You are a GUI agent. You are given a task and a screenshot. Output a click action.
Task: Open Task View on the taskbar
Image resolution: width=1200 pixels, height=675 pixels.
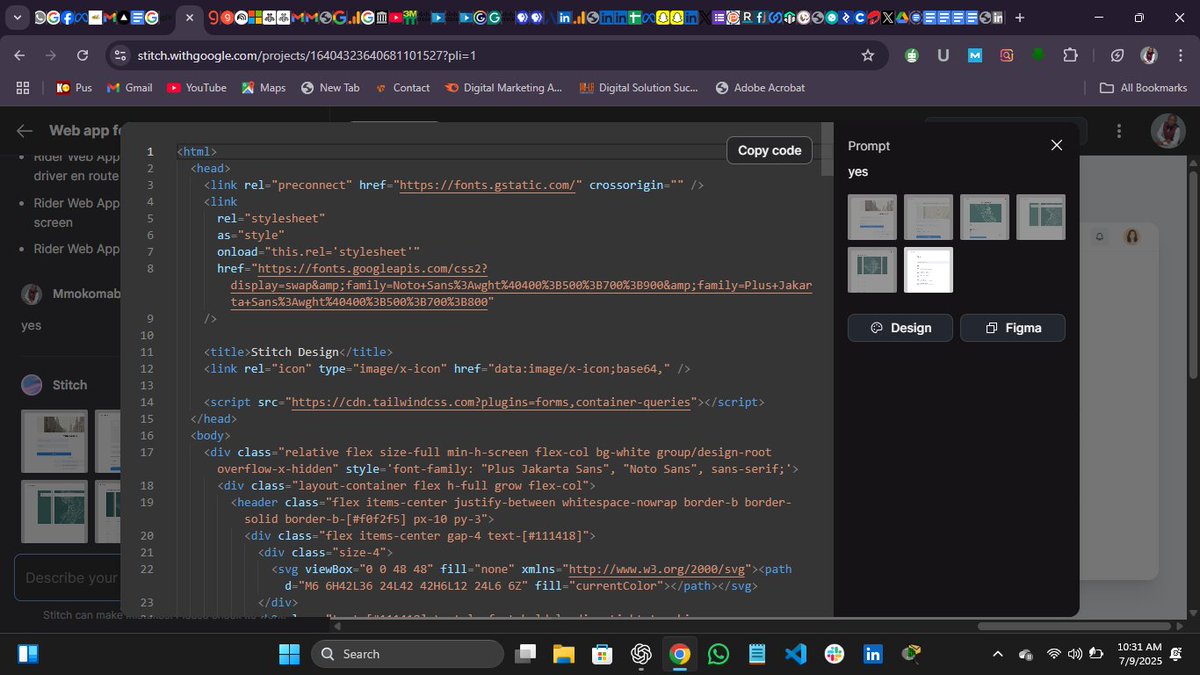[x=526, y=654]
